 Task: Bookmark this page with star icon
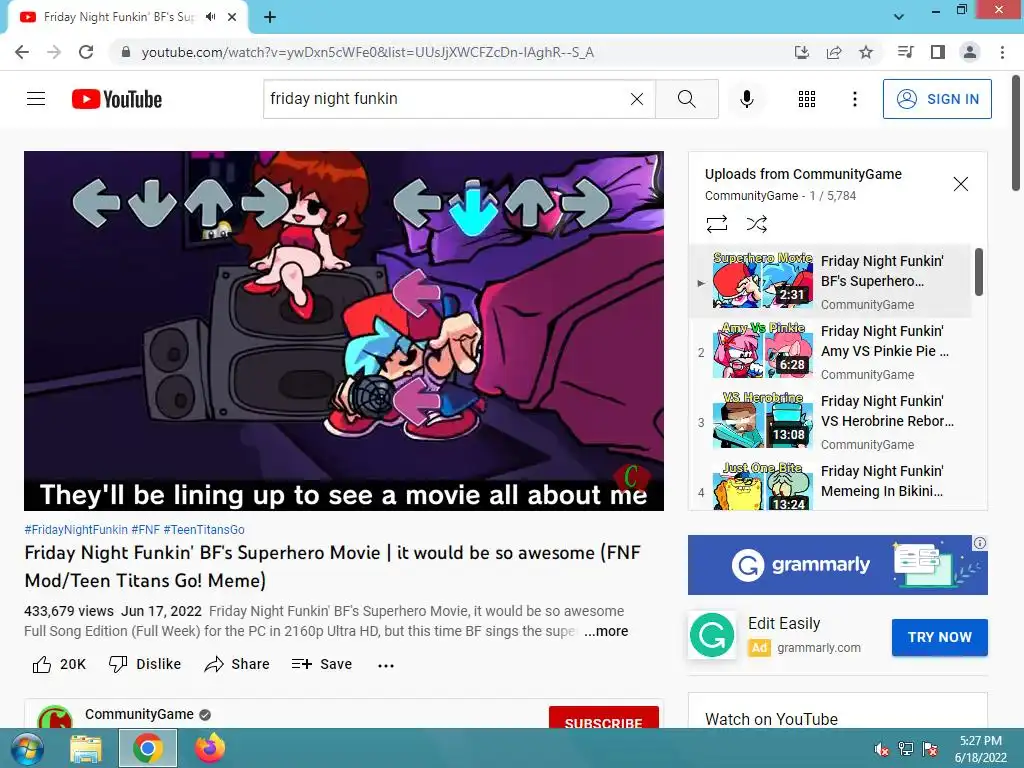(x=866, y=52)
